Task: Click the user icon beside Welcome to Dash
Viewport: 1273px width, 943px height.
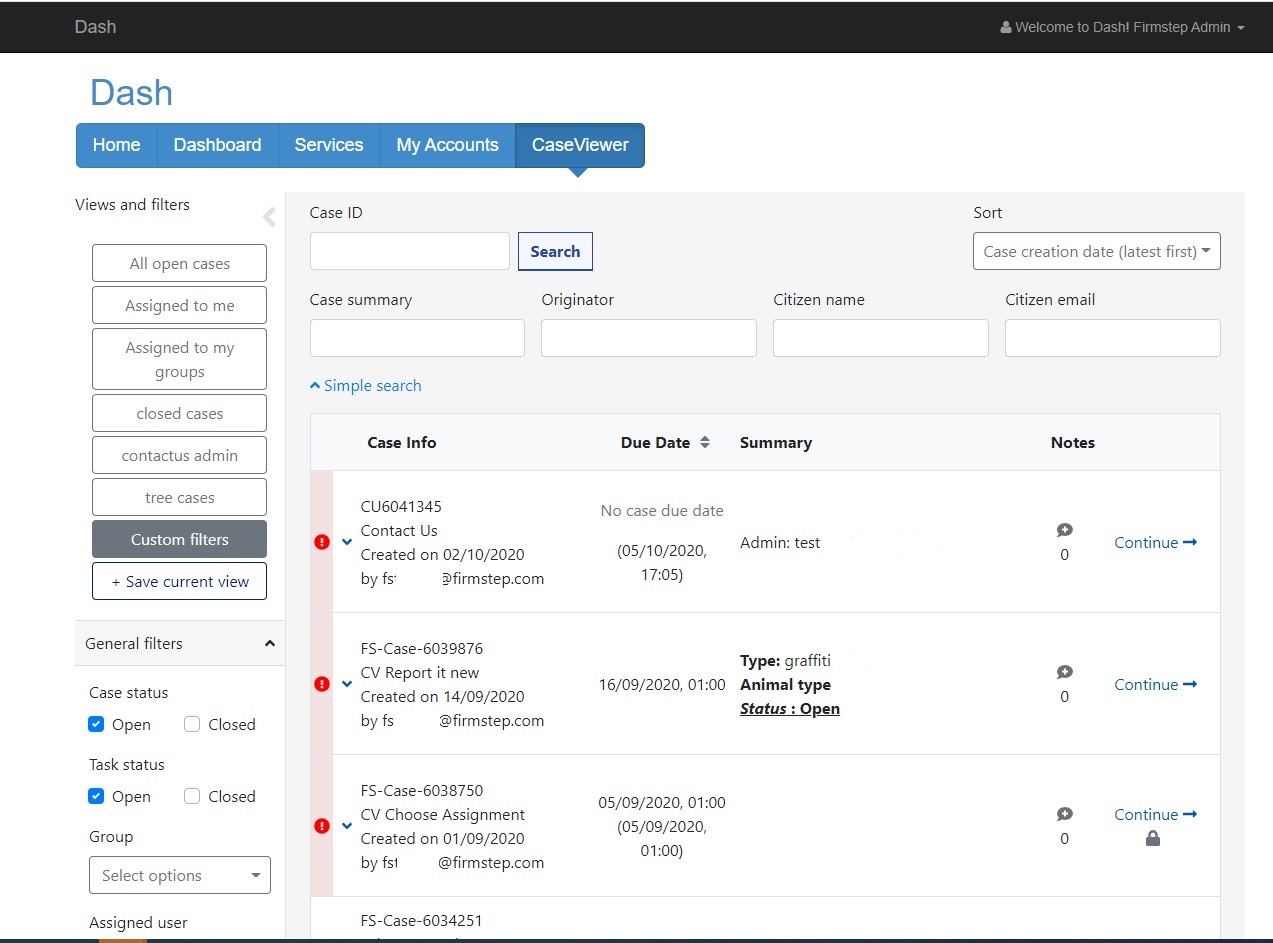Action: [1005, 28]
